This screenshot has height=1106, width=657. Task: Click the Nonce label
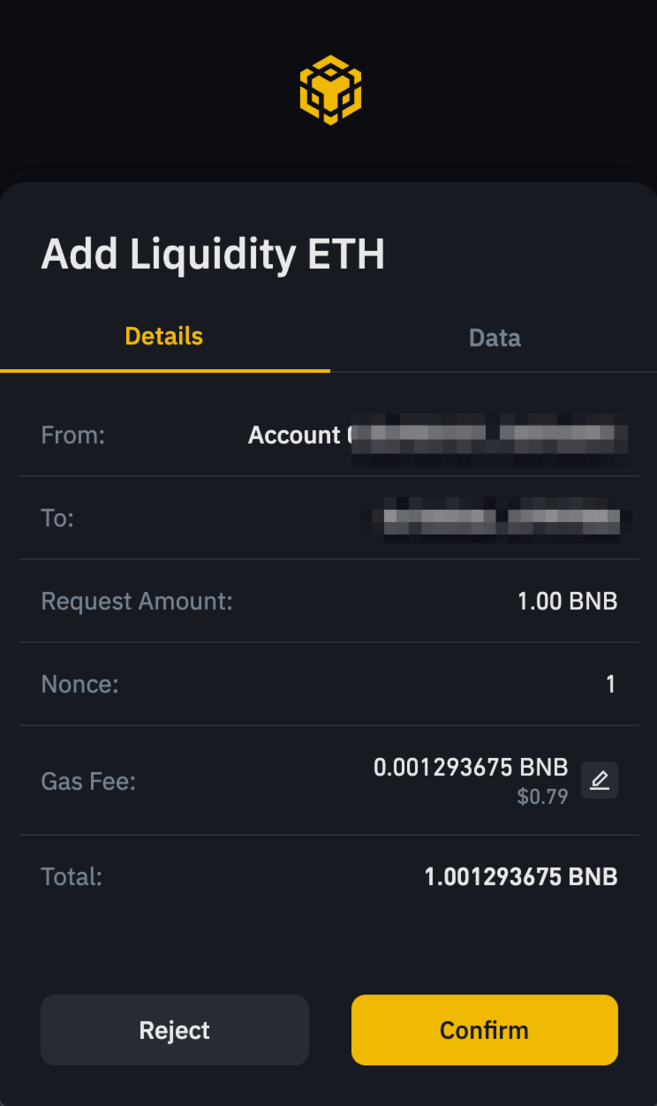pyautogui.click(x=80, y=685)
